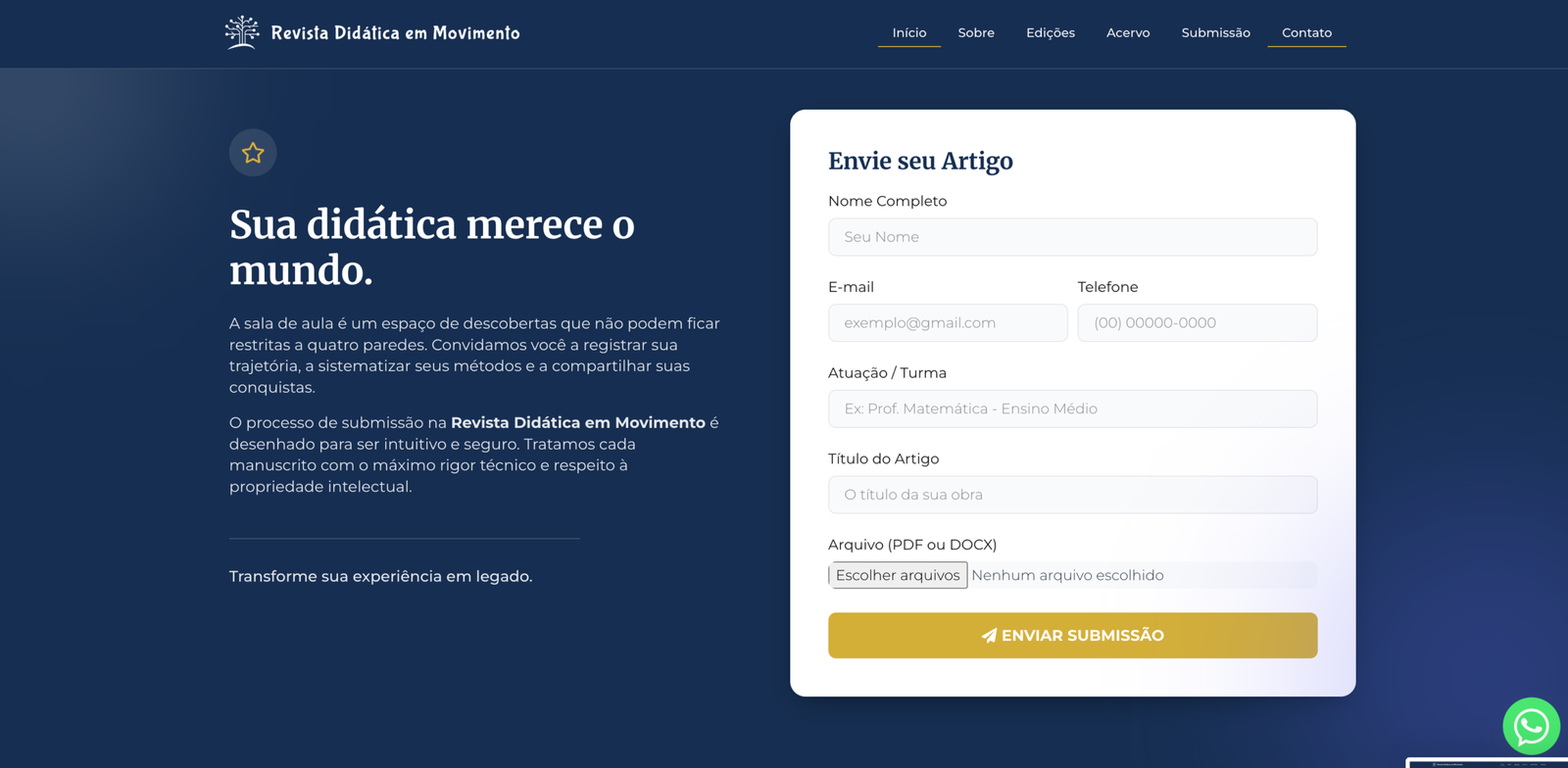The height and width of the screenshot is (768, 1568).
Task: Focus the Atuação / Turma field
Action: 1072,408
